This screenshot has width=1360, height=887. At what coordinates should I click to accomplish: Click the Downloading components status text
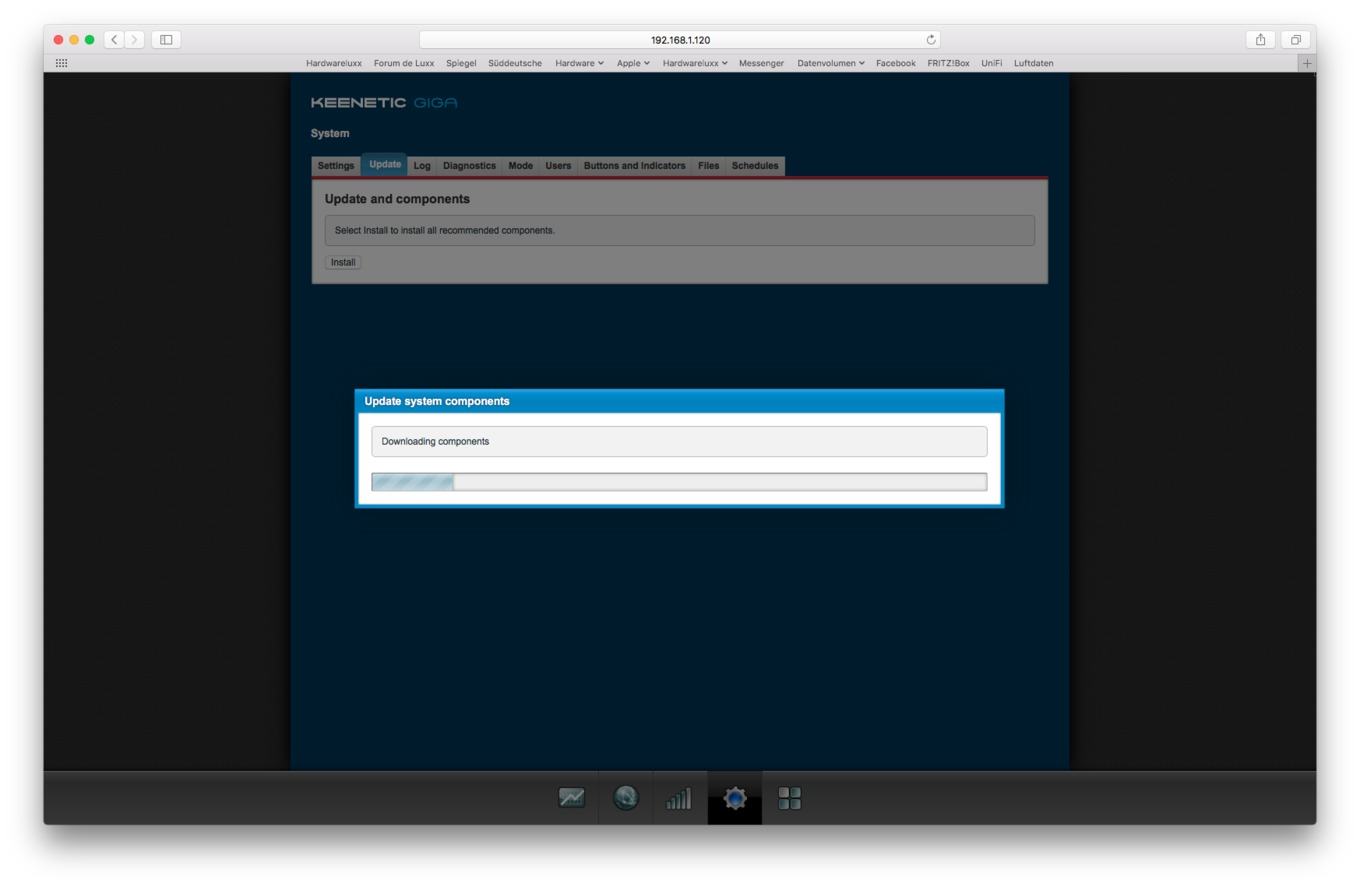435,441
